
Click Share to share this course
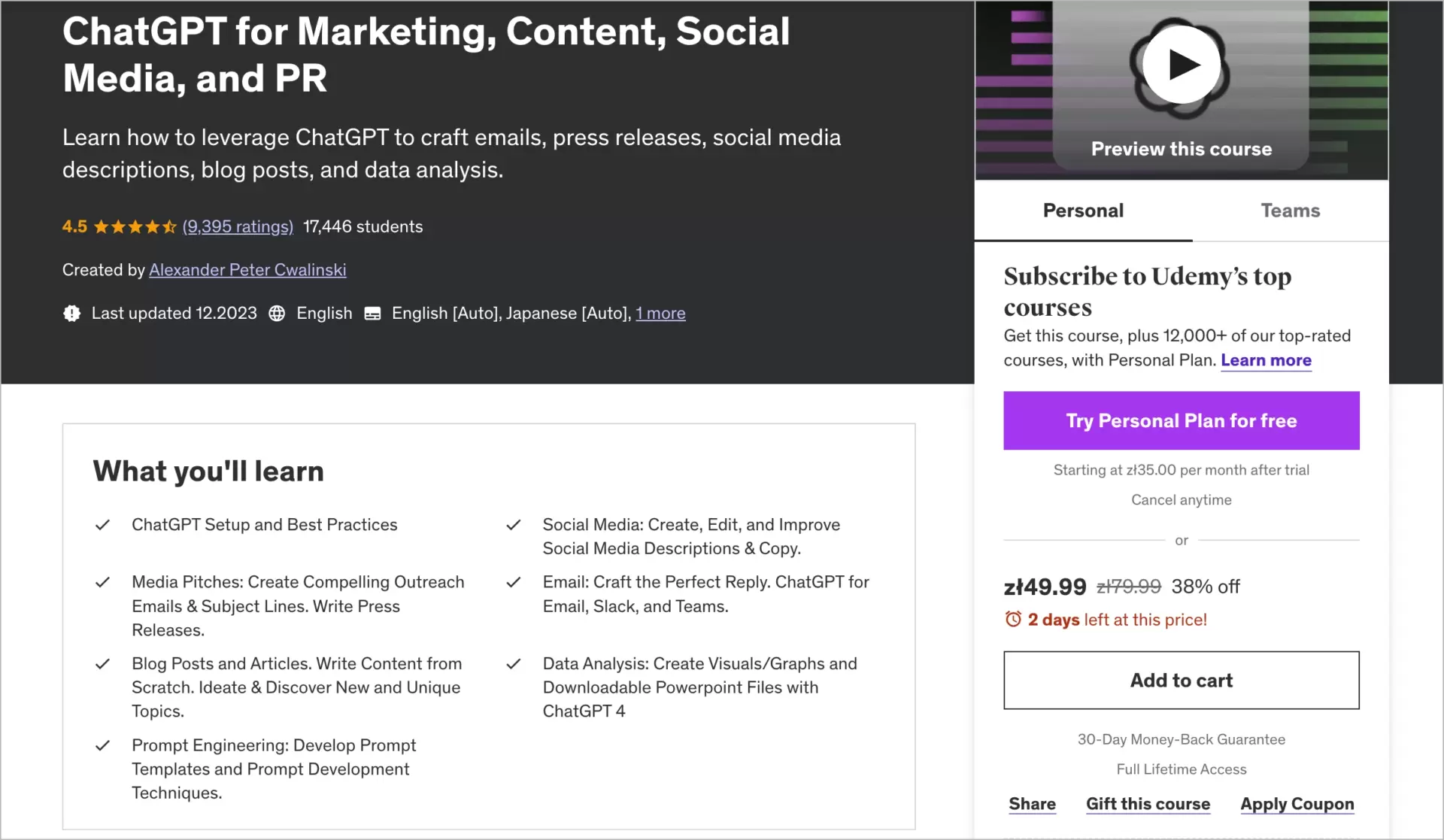point(1032,804)
